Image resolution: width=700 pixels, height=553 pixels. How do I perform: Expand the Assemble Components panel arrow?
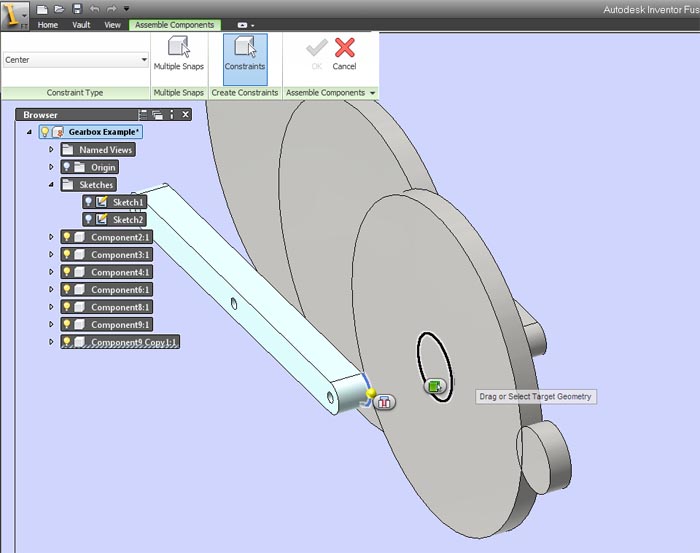373,93
